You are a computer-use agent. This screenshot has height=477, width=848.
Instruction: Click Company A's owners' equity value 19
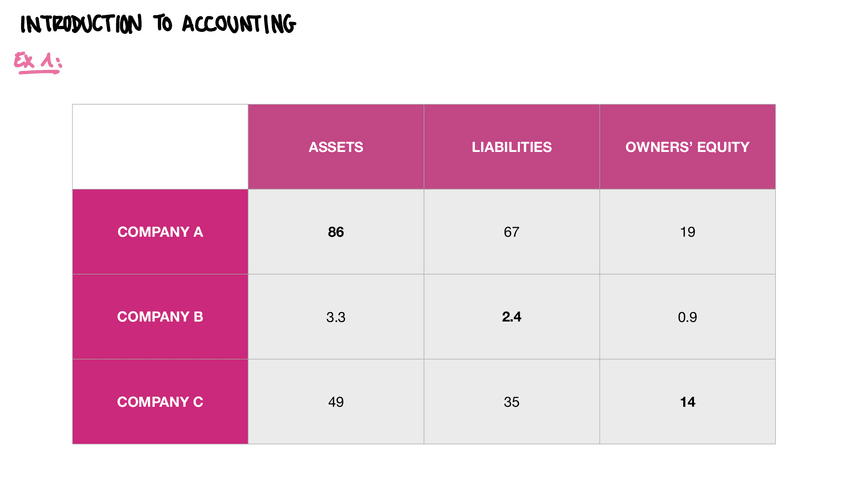coord(687,232)
